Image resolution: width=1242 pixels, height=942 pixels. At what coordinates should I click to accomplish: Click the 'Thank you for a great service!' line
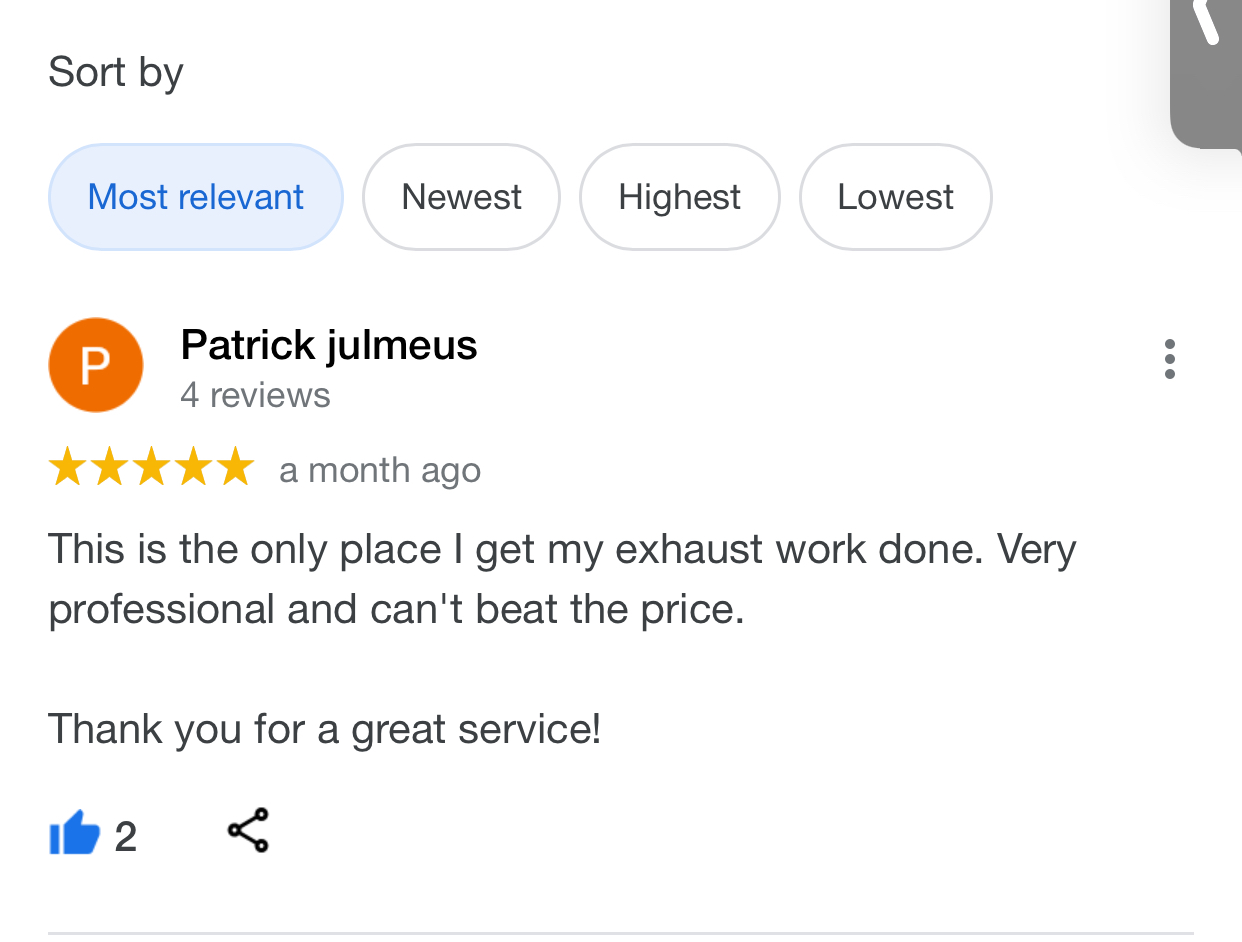tap(324, 728)
